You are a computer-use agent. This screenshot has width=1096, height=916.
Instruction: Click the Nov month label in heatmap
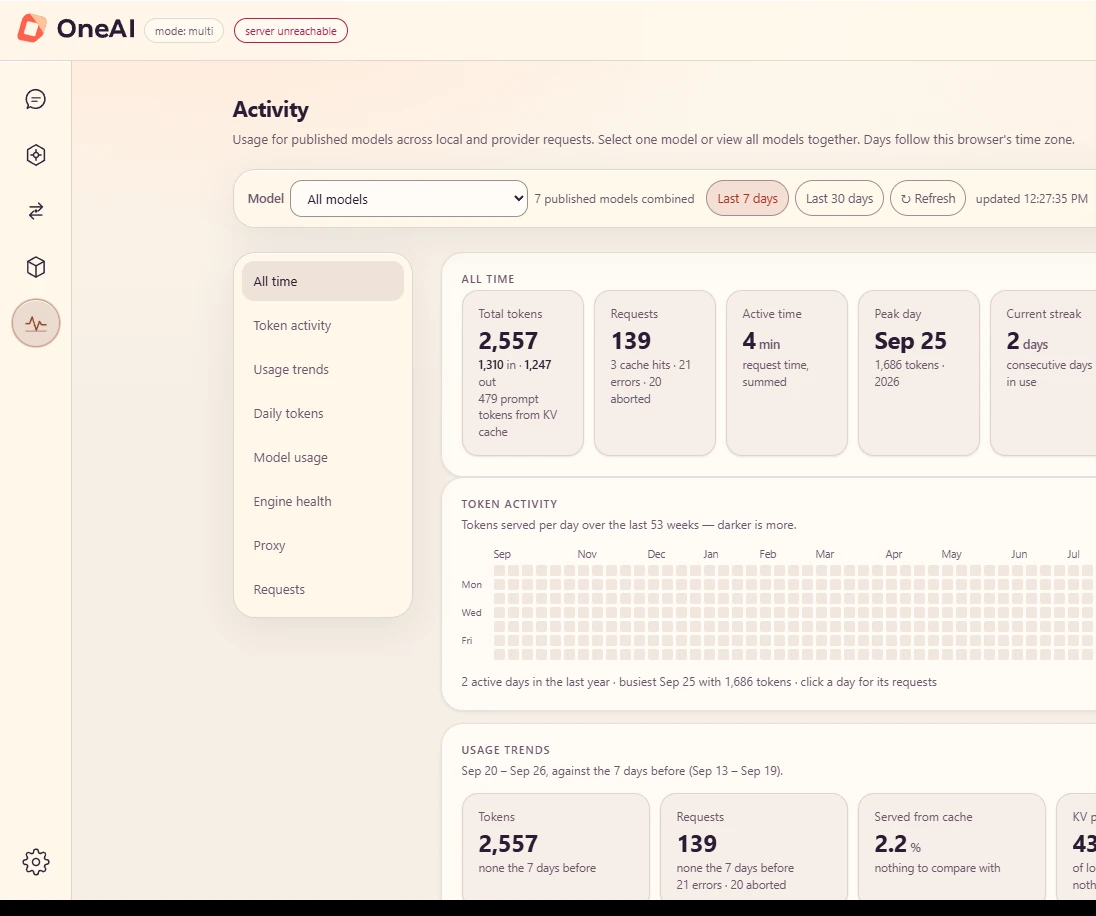pos(587,554)
